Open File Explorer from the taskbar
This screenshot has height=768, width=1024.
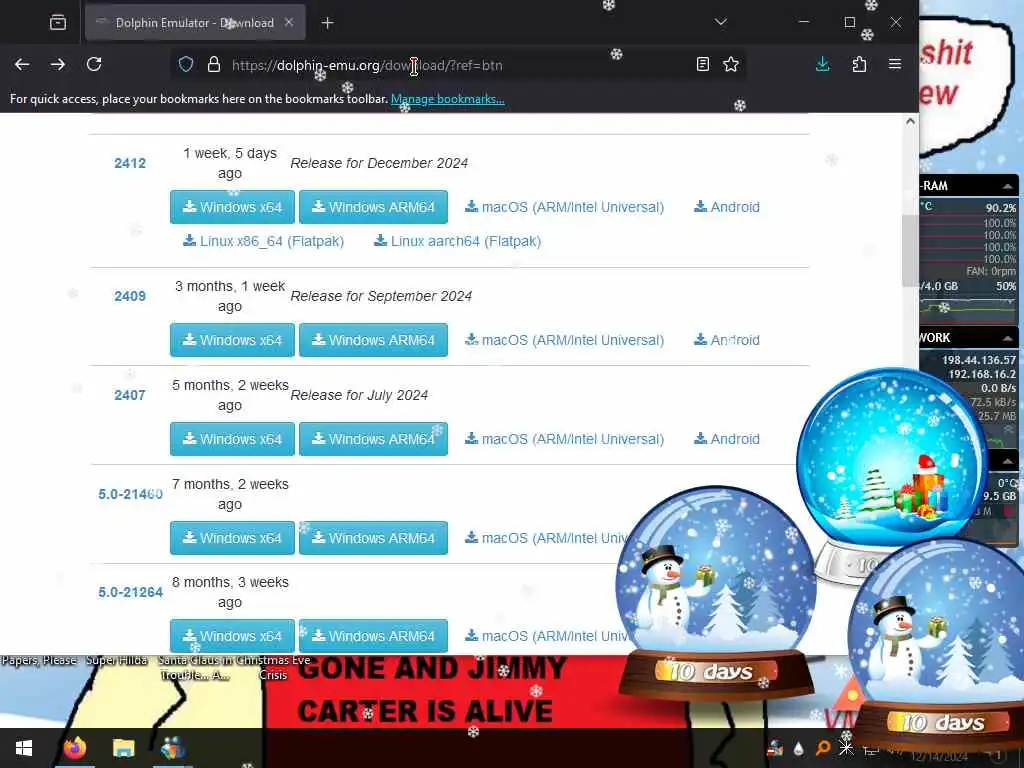(x=123, y=748)
